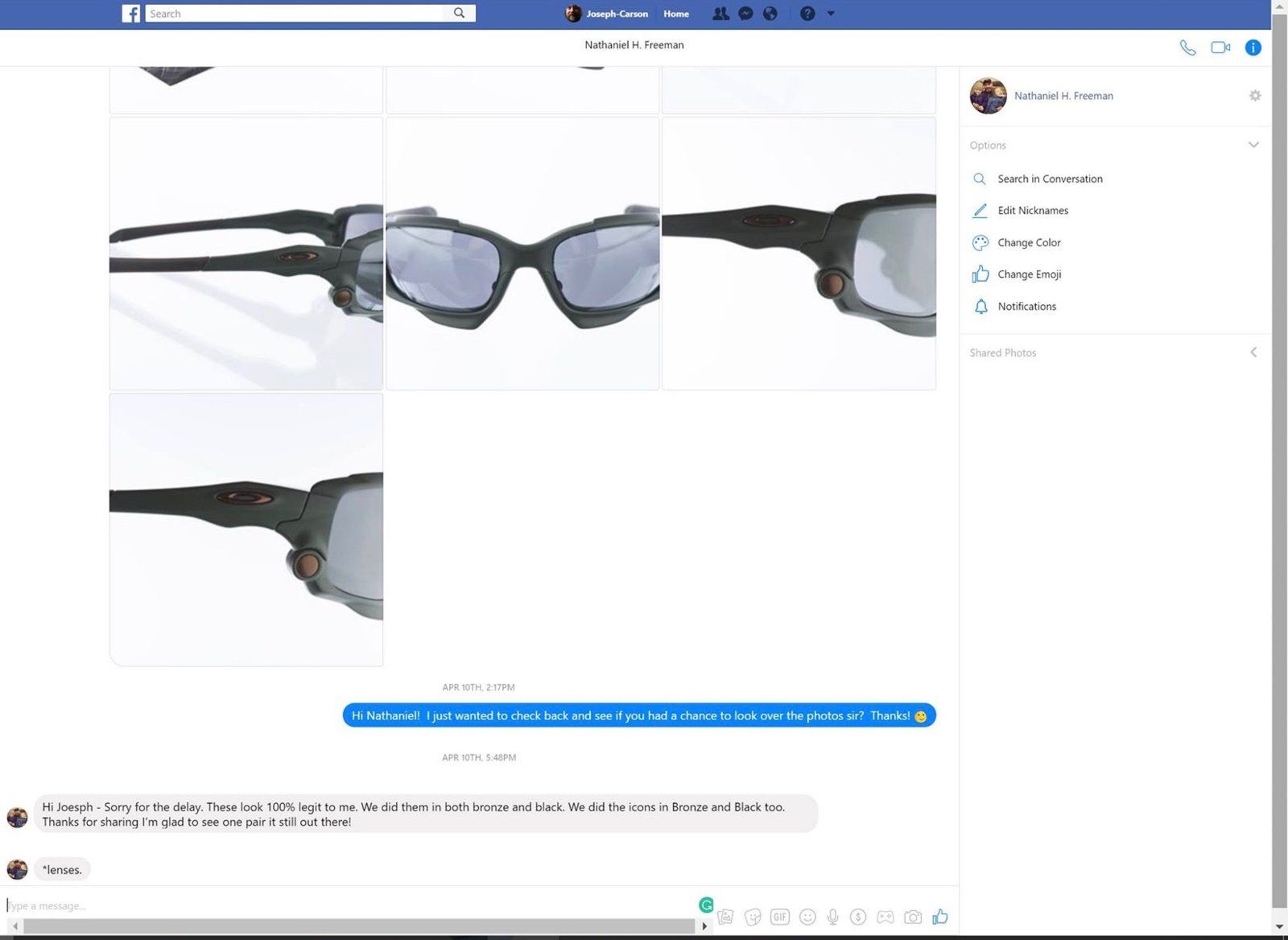Viewport: 1288px width, 940px height.
Task: Click the camera icon to take photo
Action: pos(912,917)
